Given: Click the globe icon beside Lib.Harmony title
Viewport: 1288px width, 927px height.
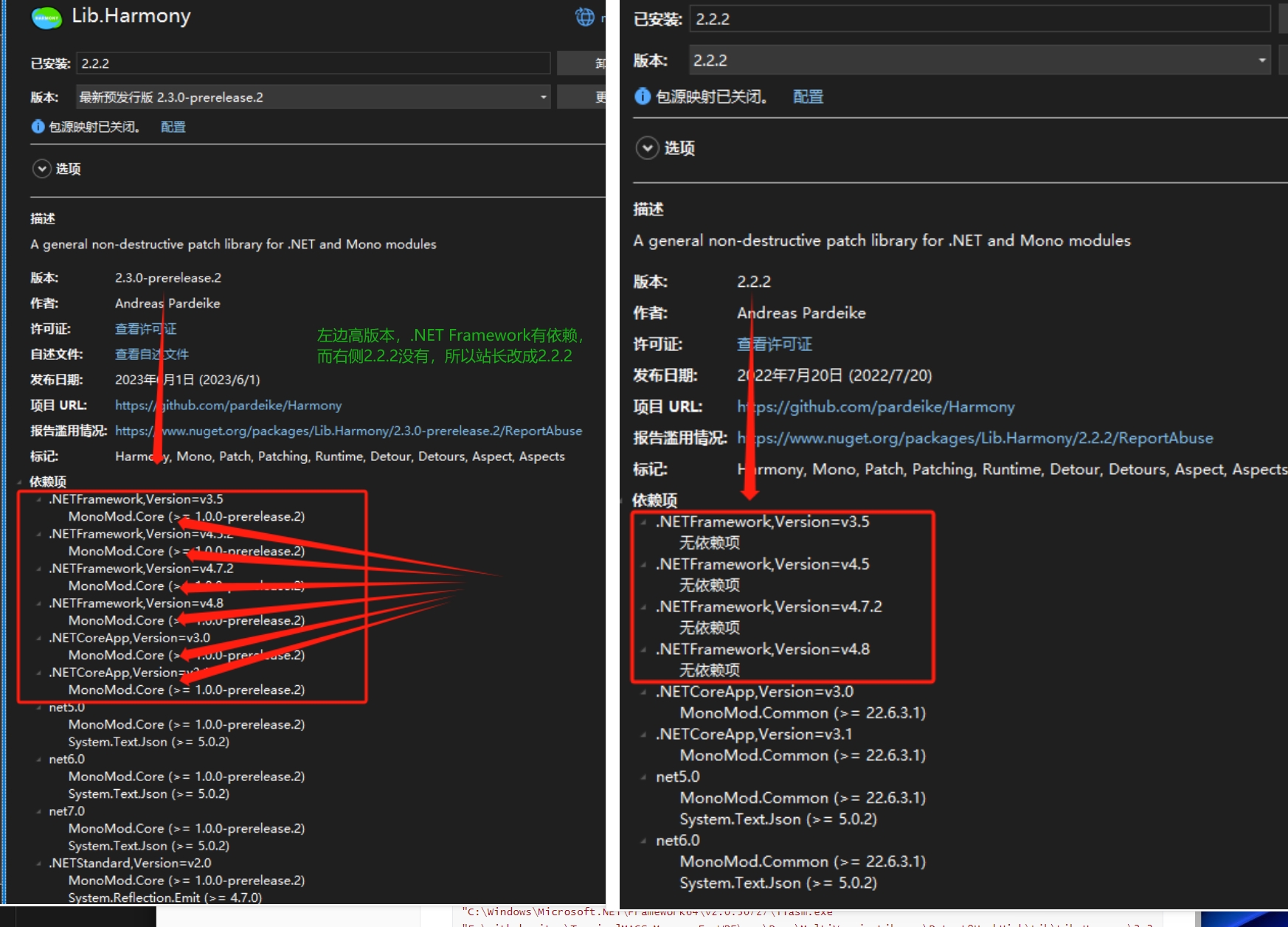Looking at the screenshot, I should [584, 16].
